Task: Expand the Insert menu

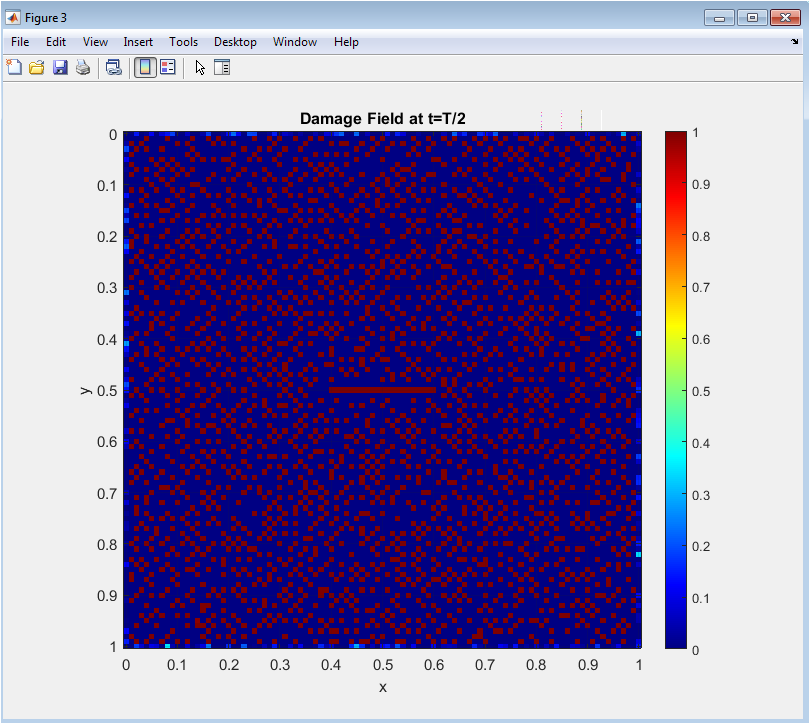Action: tap(138, 42)
